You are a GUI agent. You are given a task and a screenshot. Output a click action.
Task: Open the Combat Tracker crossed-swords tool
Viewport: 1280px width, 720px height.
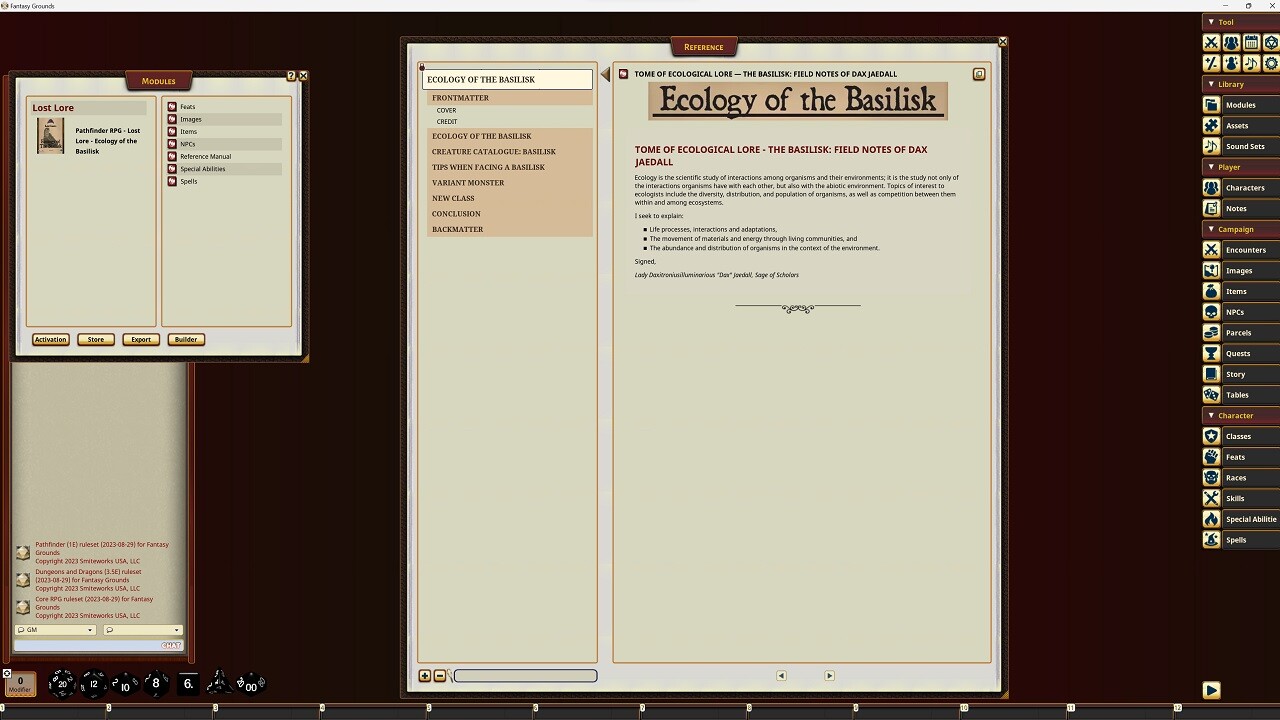tap(1211, 42)
